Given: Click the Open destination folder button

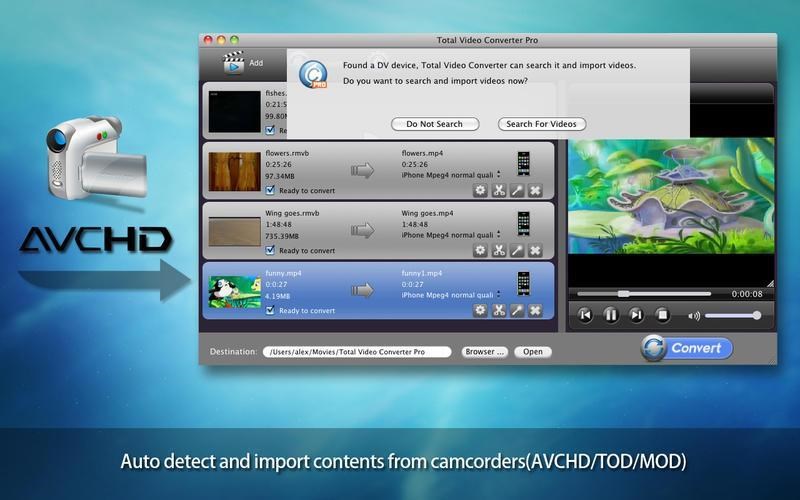Looking at the screenshot, I should pyautogui.click(x=533, y=352).
